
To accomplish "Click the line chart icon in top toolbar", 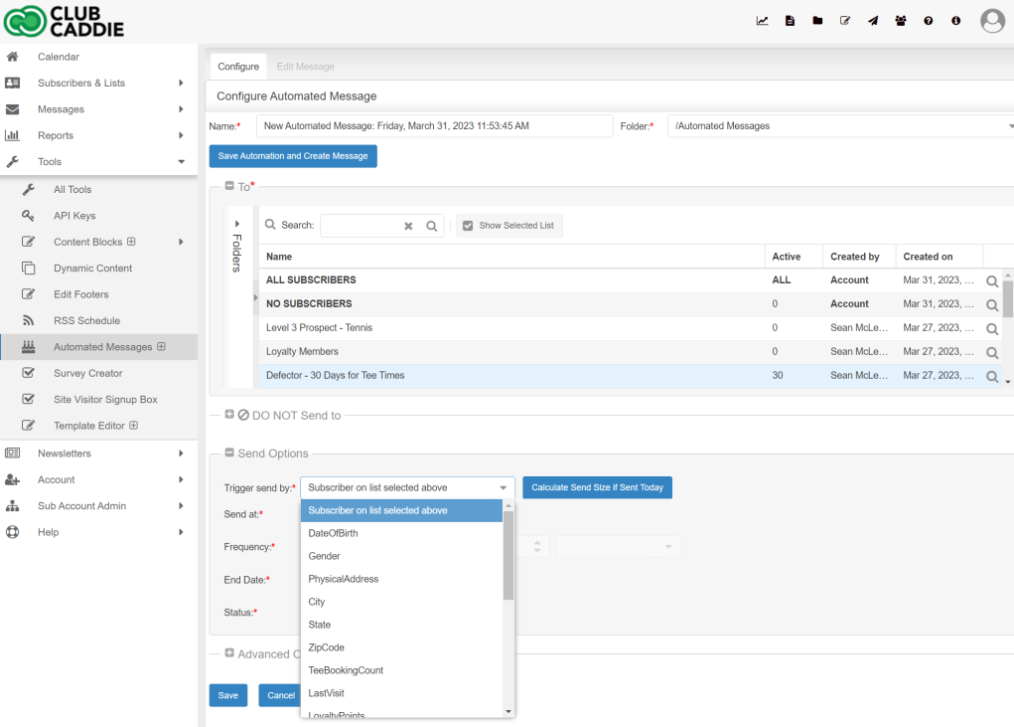I will (x=762, y=21).
